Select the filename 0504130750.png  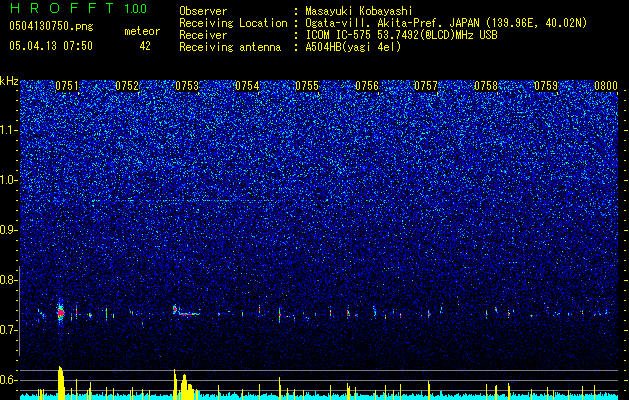tap(51, 27)
